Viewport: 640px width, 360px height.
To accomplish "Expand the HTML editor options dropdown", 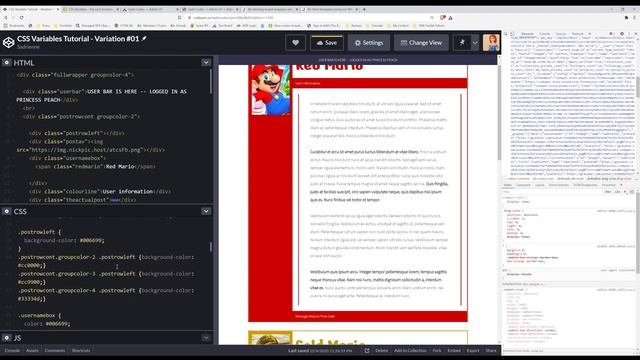I will (206, 62).
